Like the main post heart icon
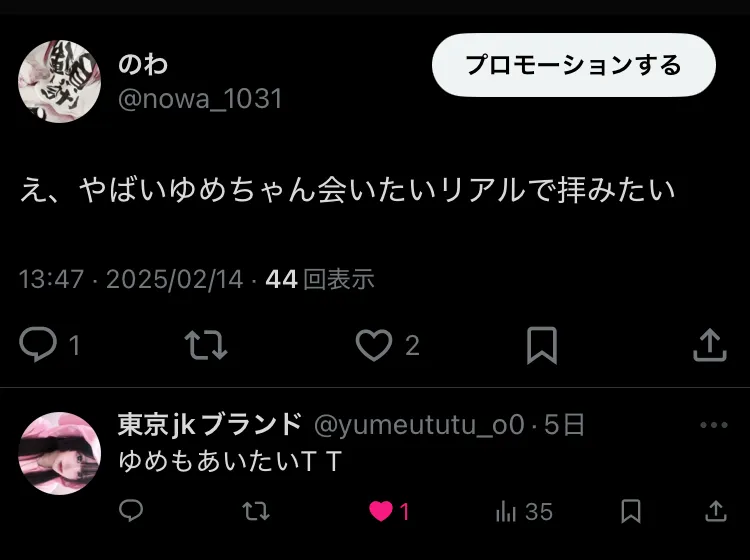This screenshot has height=560, width=750. [x=374, y=345]
